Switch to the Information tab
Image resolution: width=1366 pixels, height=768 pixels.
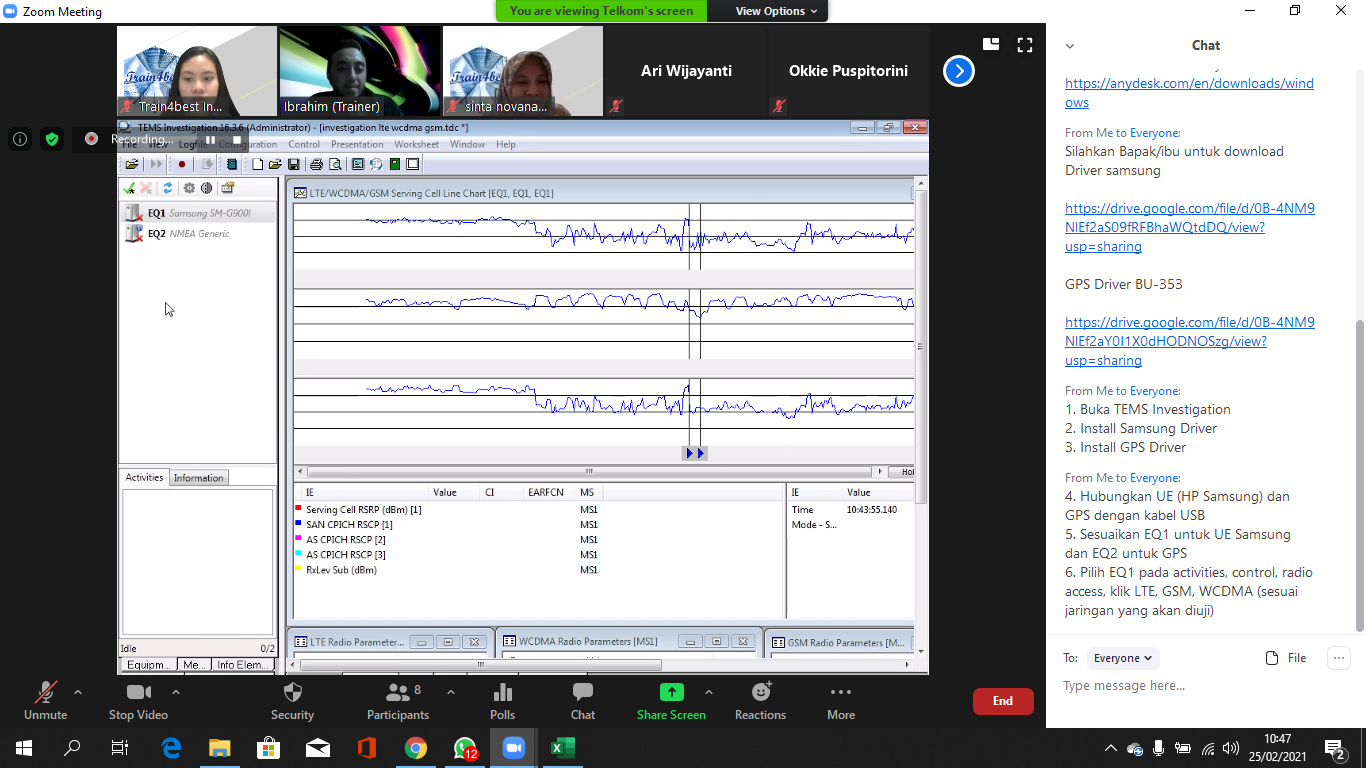198,478
